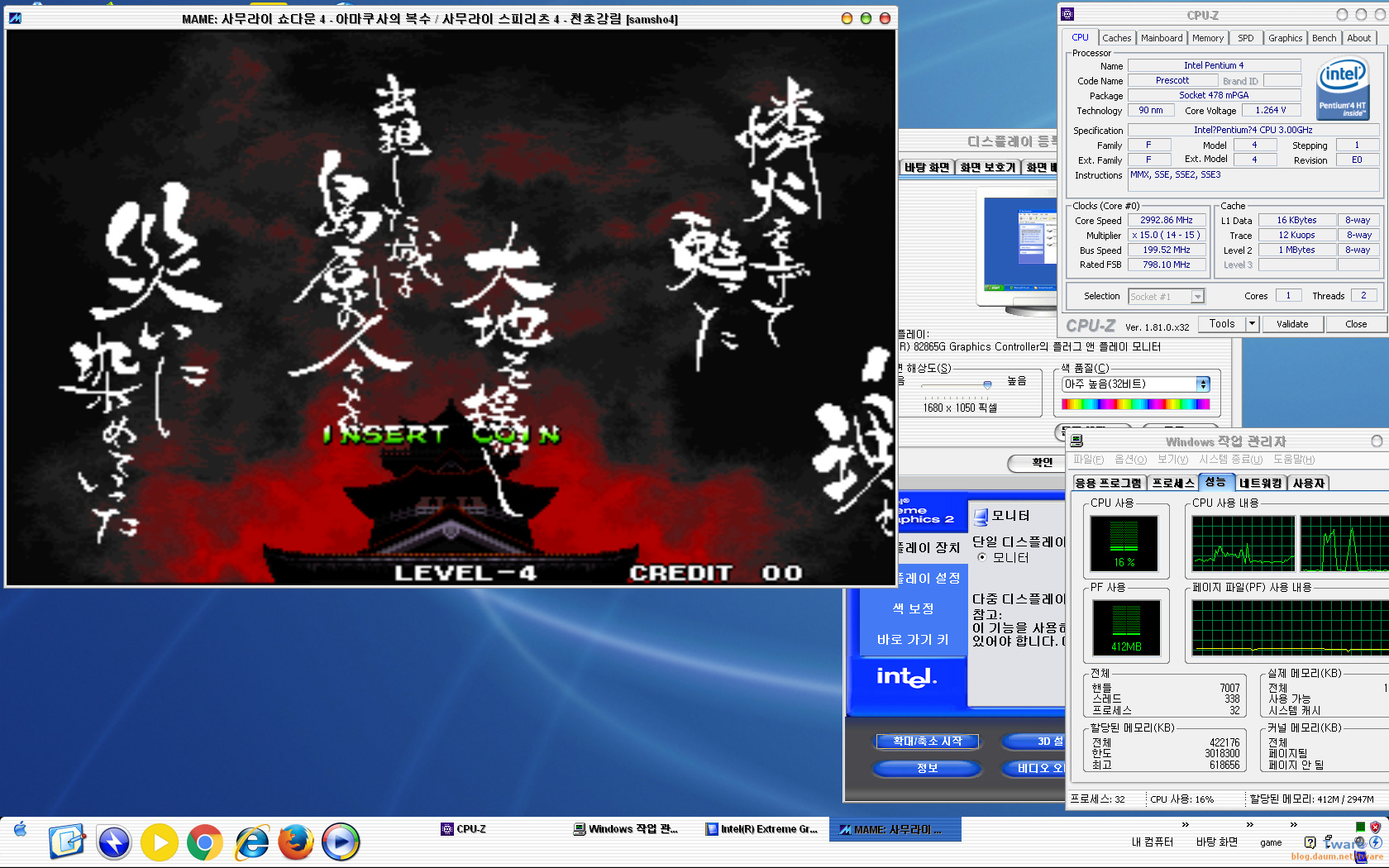The height and width of the screenshot is (868, 1389).
Task: Open Windows Media Player from the dock
Action: pyautogui.click(x=340, y=842)
